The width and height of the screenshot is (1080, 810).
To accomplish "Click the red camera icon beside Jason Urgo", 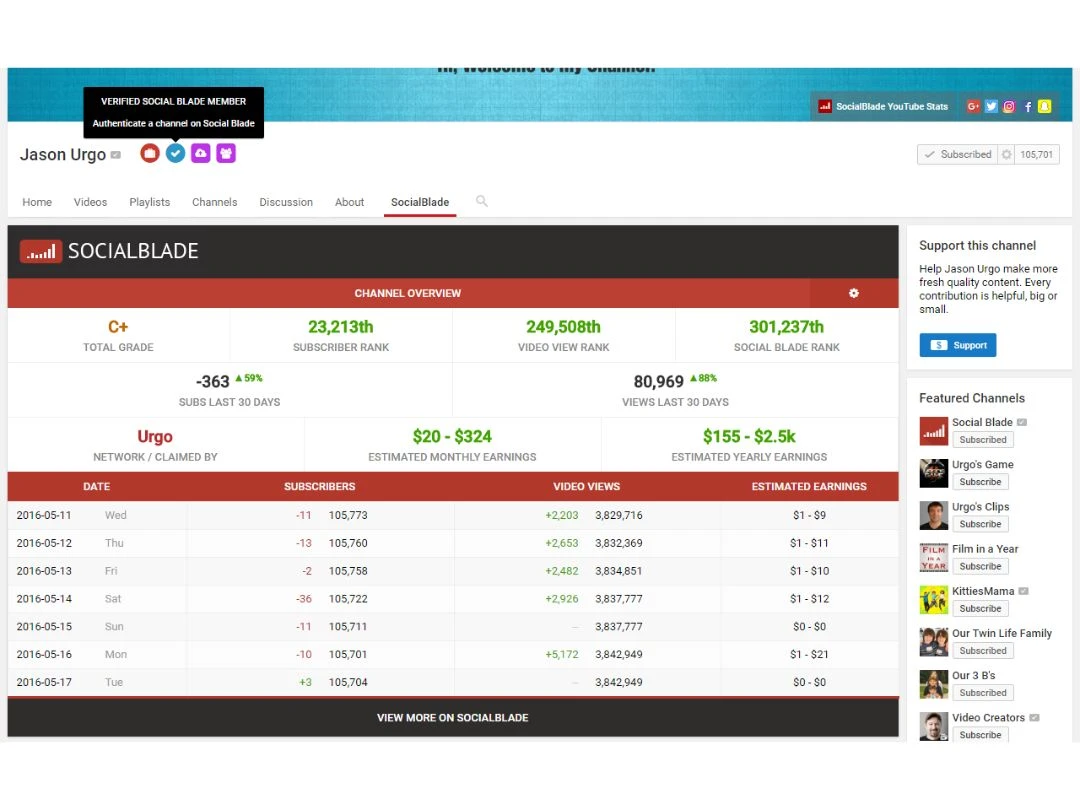I will pyautogui.click(x=150, y=152).
